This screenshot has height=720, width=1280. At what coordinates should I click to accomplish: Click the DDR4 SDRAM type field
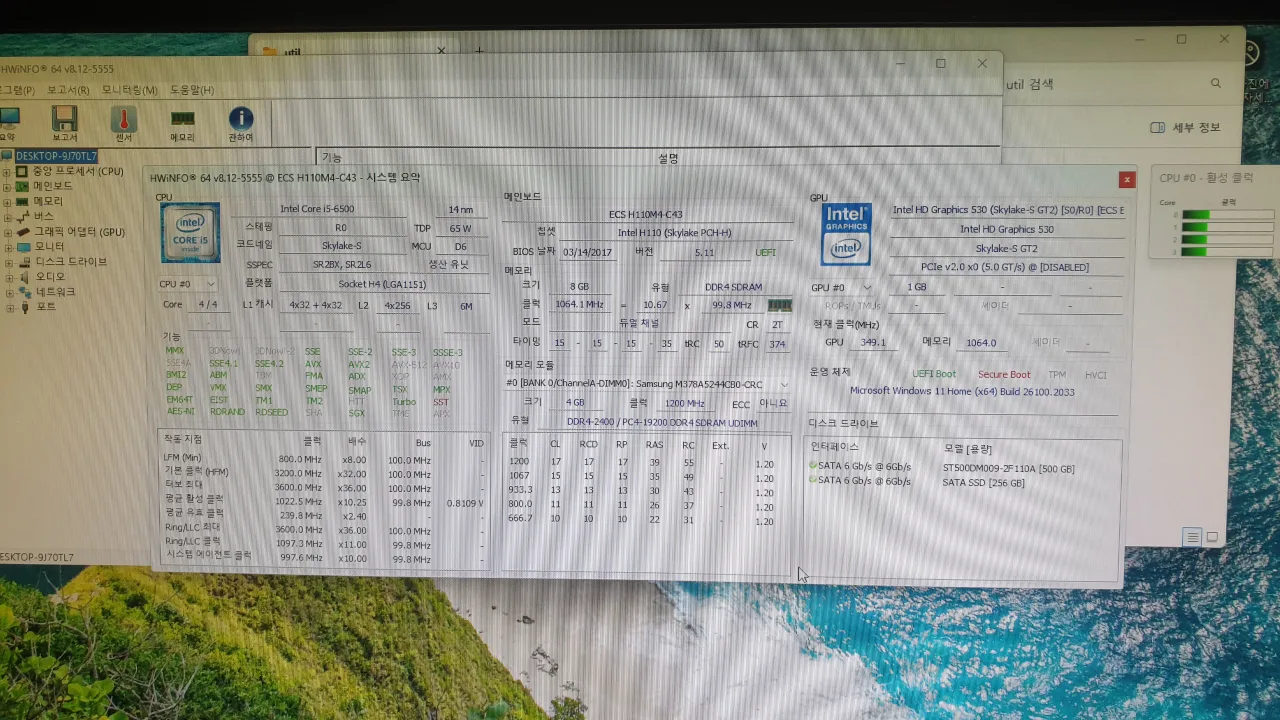[x=733, y=287]
